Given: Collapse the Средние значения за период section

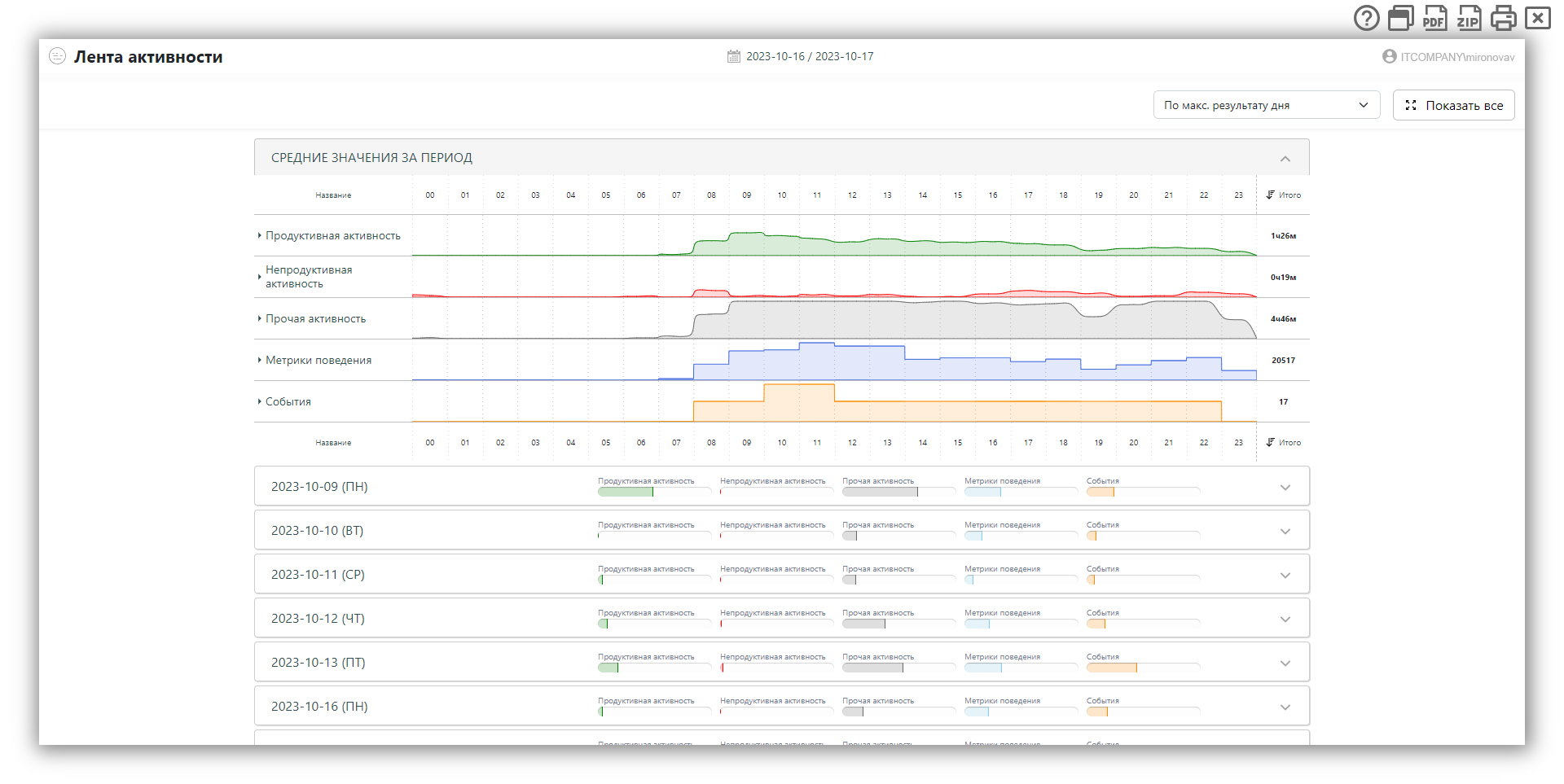Looking at the screenshot, I should point(1285,159).
